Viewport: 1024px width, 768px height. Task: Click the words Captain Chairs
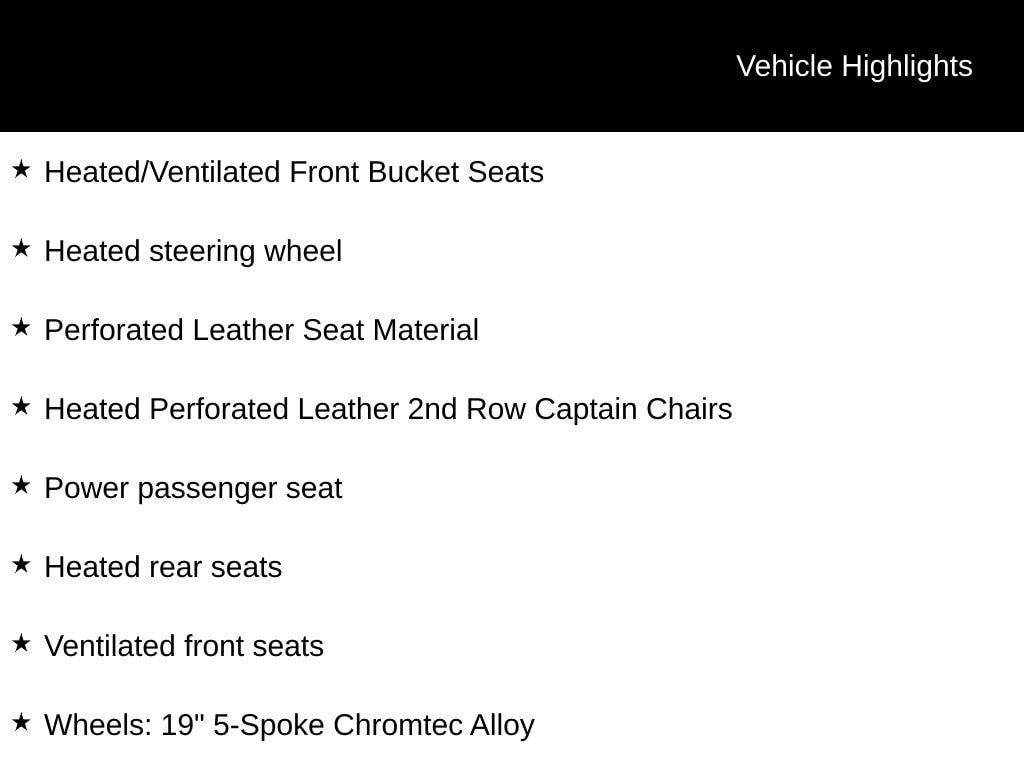point(633,409)
